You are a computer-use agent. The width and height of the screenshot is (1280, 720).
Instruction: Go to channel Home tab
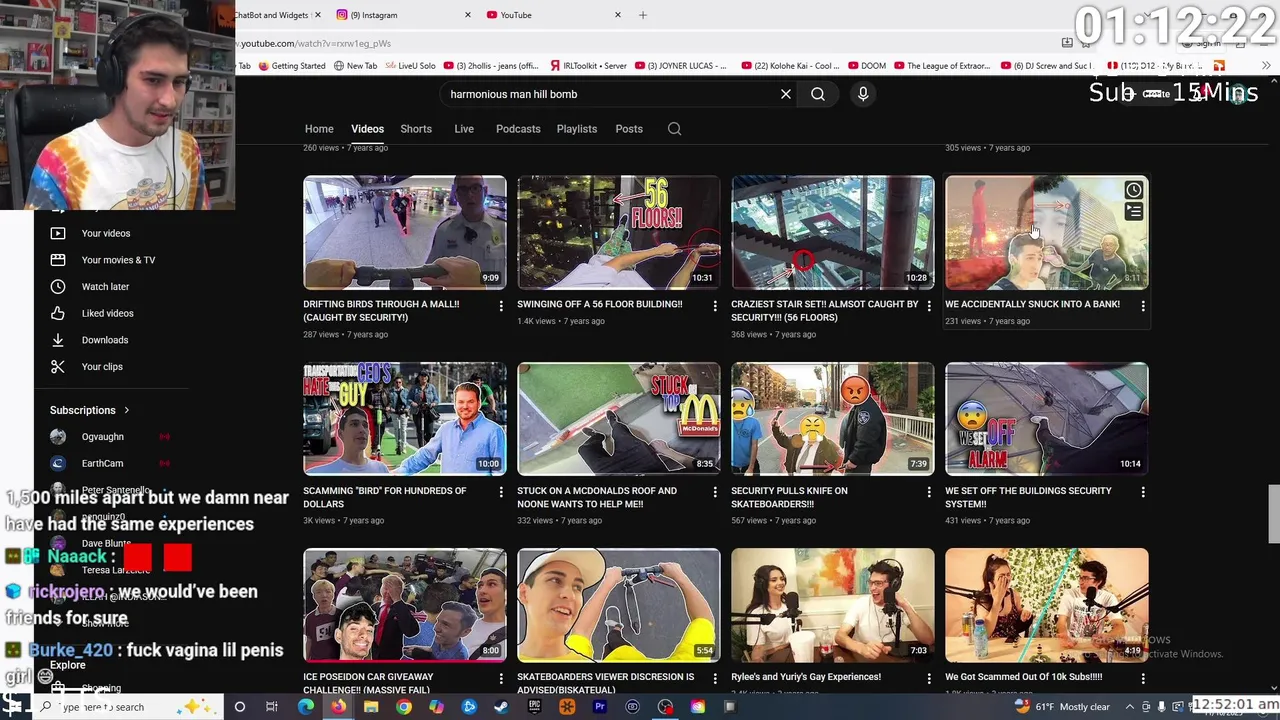click(x=319, y=129)
